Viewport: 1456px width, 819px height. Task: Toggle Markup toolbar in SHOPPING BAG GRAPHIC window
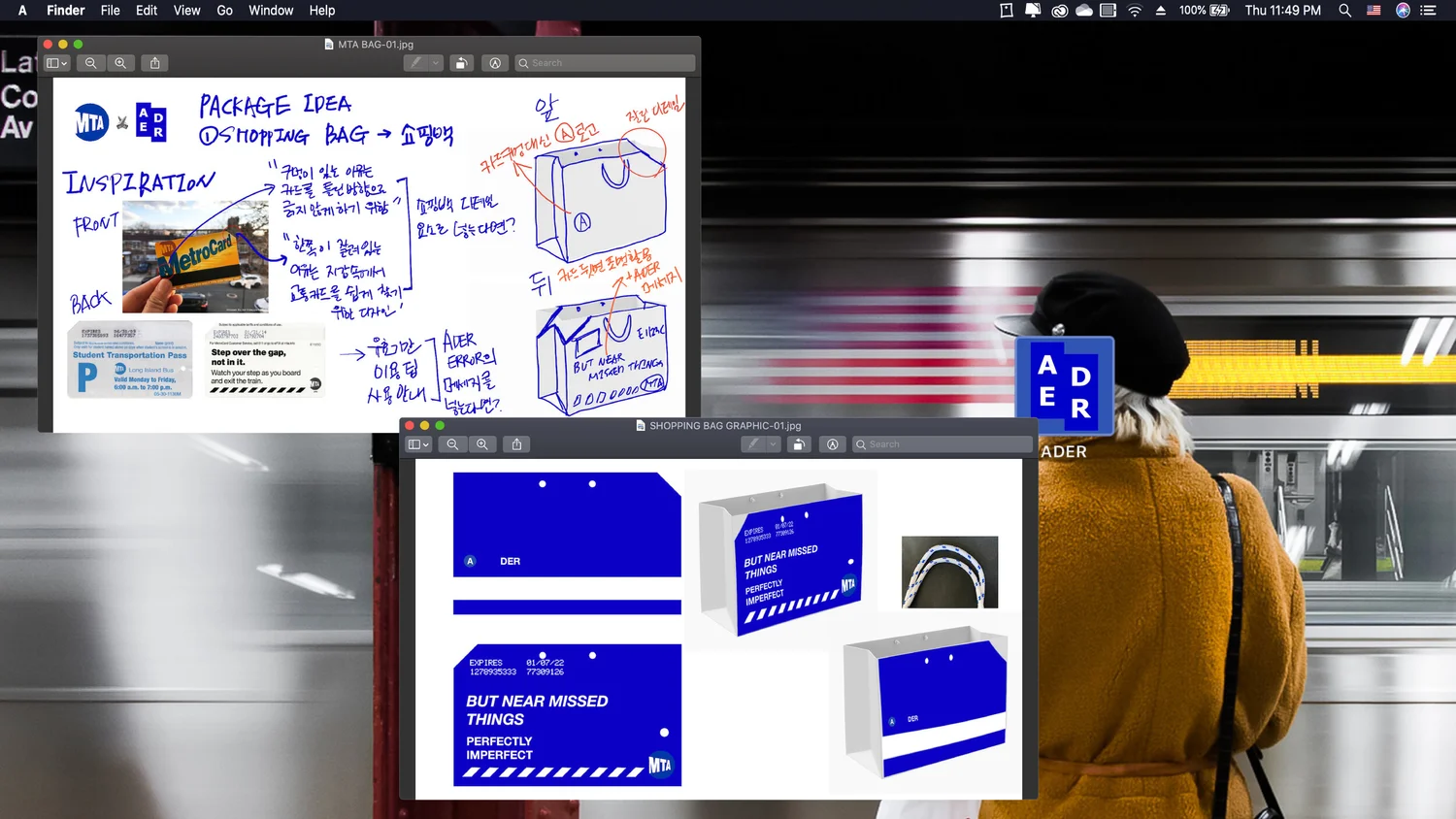833,444
